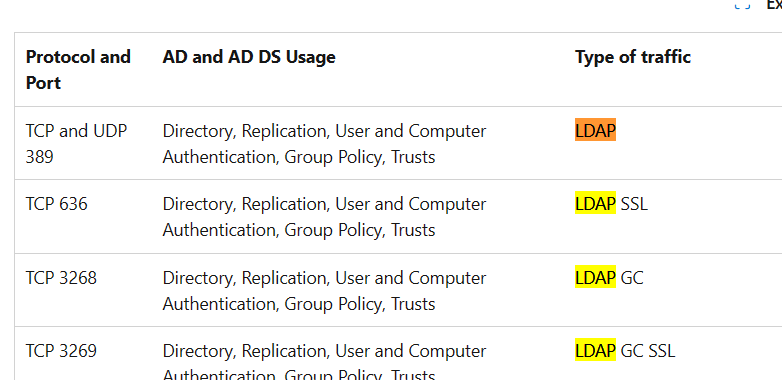Click the TCP 3268 port cell
The width and height of the screenshot is (782, 380).
[x=61, y=277]
